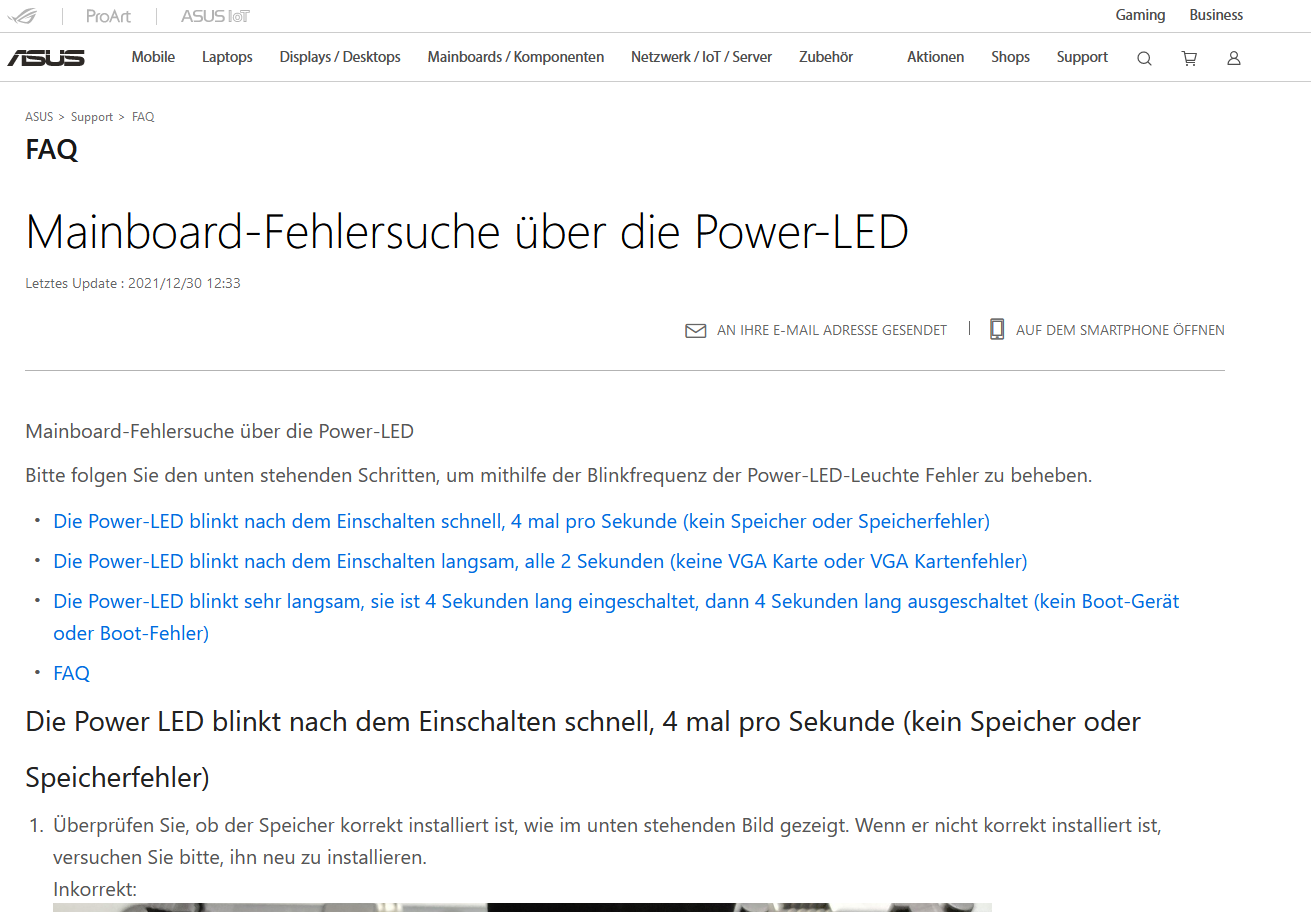Open the Laptops menu
1311x912 pixels.
click(x=227, y=57)
